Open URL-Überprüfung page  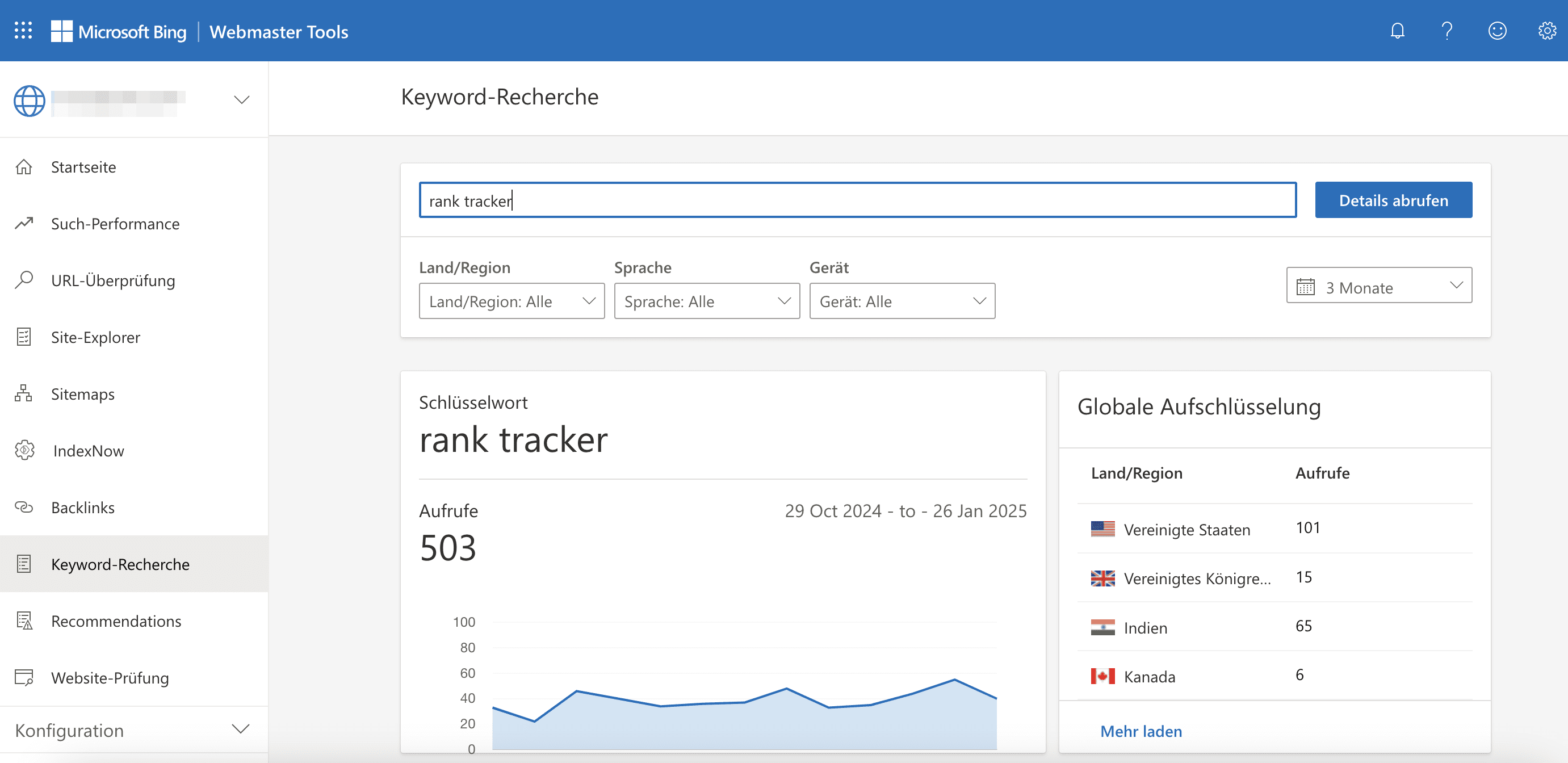coord(134,280)
